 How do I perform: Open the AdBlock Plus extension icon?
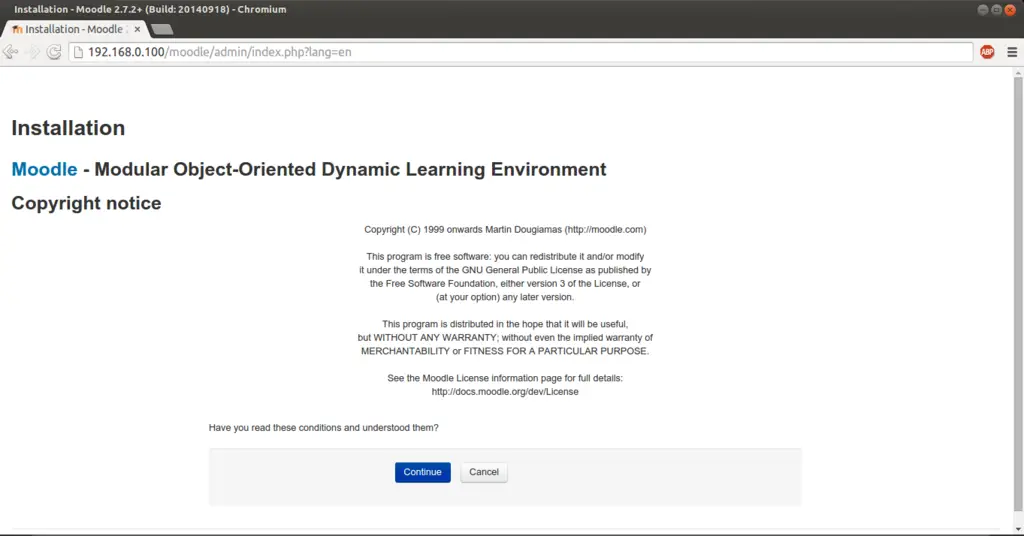[987, 52]
